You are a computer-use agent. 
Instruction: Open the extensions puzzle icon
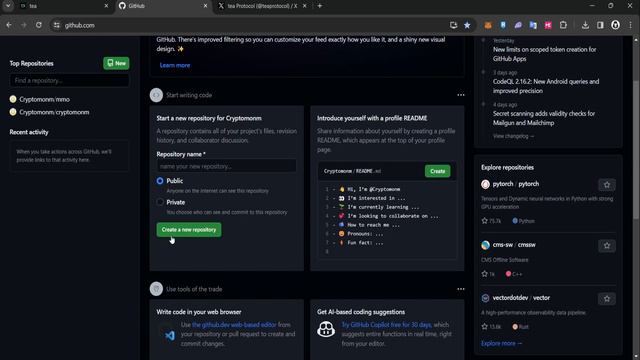563,25
